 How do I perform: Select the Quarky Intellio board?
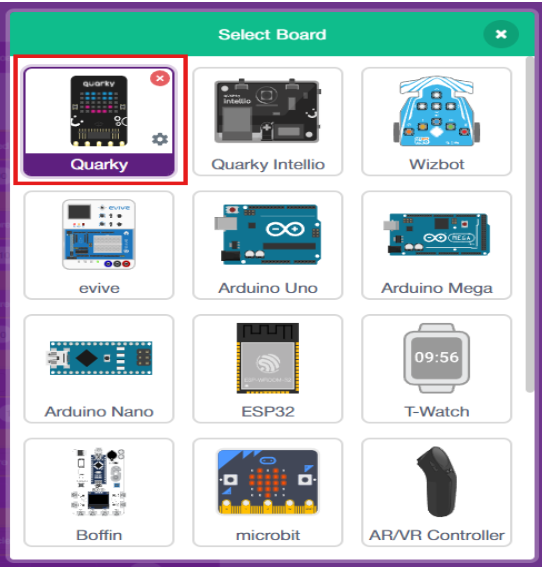268,122
